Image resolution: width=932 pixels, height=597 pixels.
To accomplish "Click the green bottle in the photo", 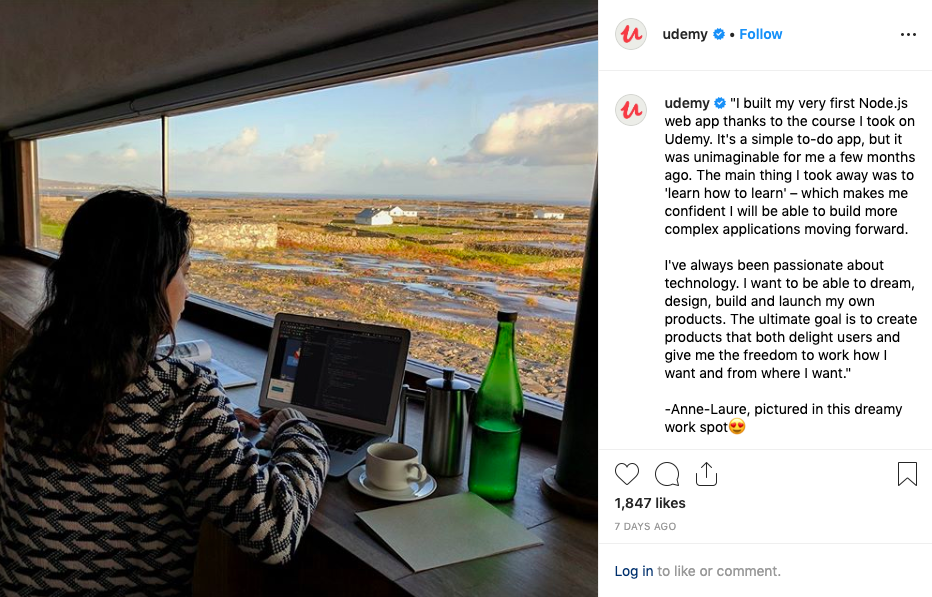I will tap(498, 407).
